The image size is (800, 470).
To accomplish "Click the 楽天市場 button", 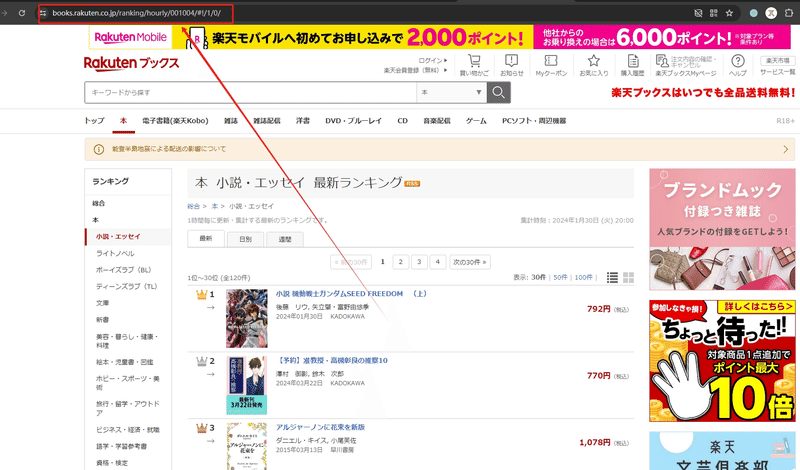I will click(x=778, y=60).
